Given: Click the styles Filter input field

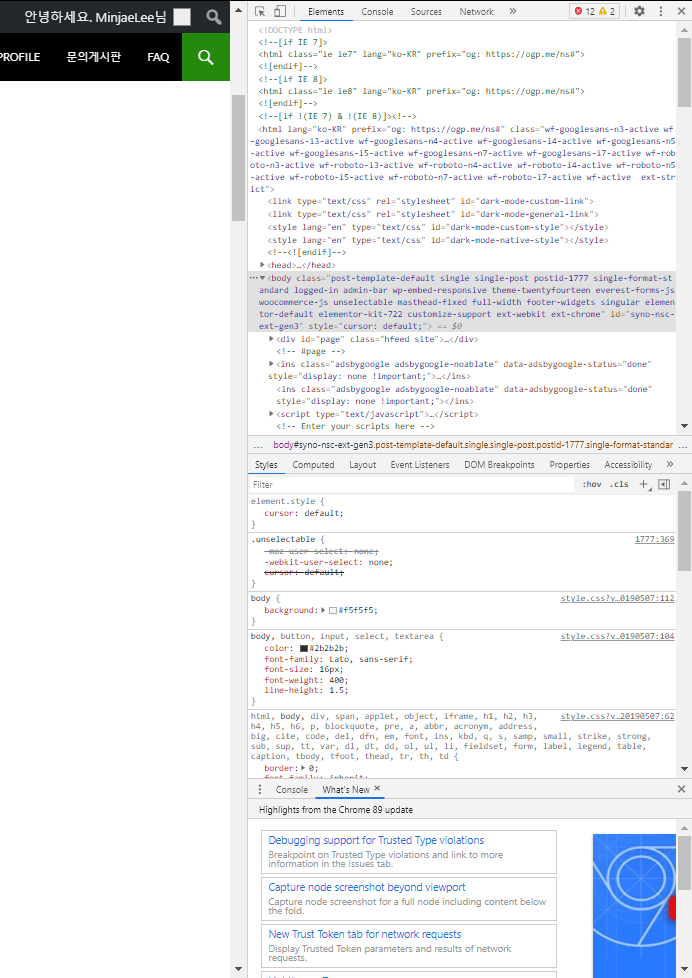Looking at the screenshot, I should coord(412,485).
